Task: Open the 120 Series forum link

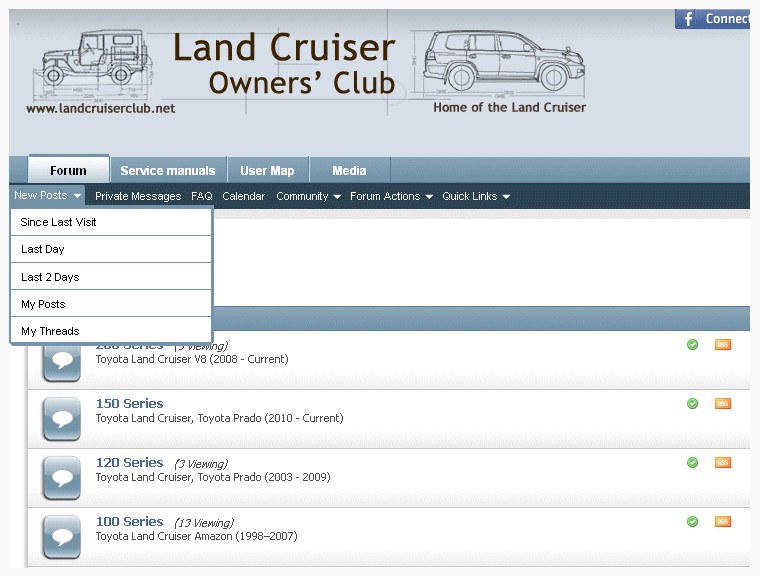Action: pos(129,463)
